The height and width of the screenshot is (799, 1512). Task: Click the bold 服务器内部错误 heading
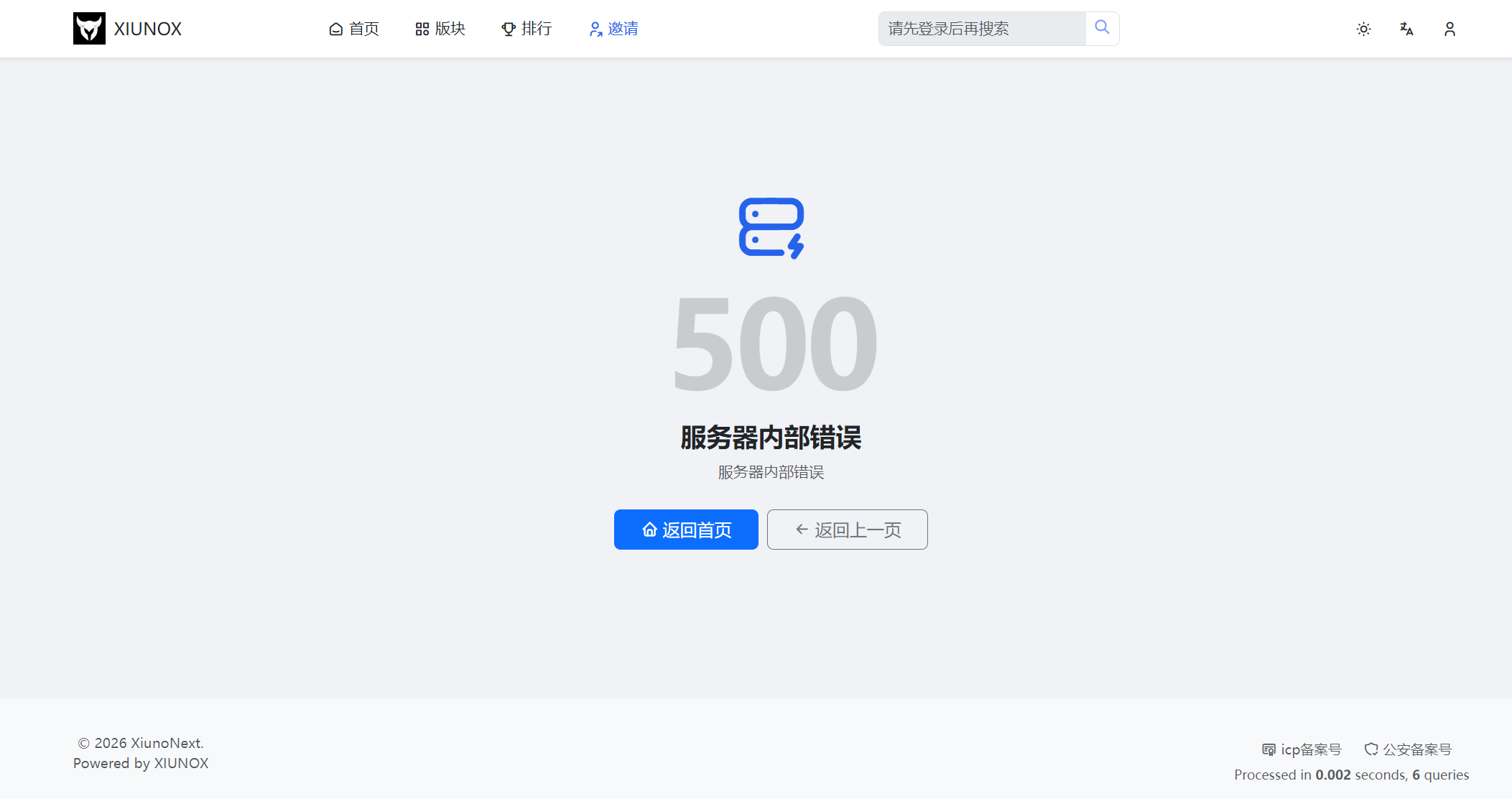tap(771, 438)
